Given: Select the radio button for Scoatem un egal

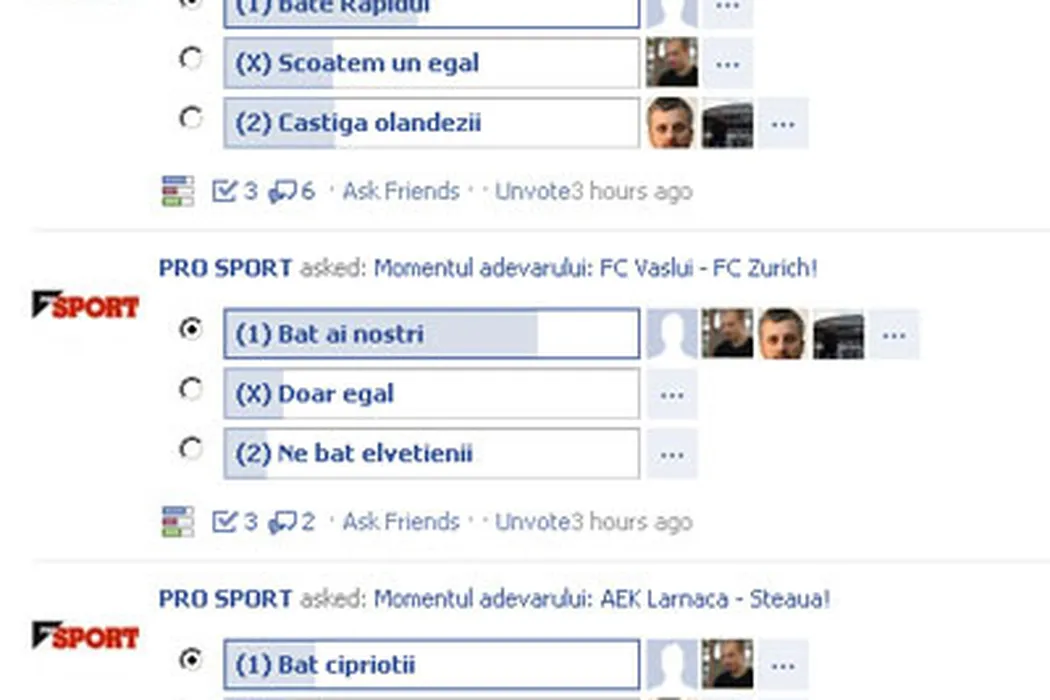Looking at the screenshot, I should pos(191,59).
